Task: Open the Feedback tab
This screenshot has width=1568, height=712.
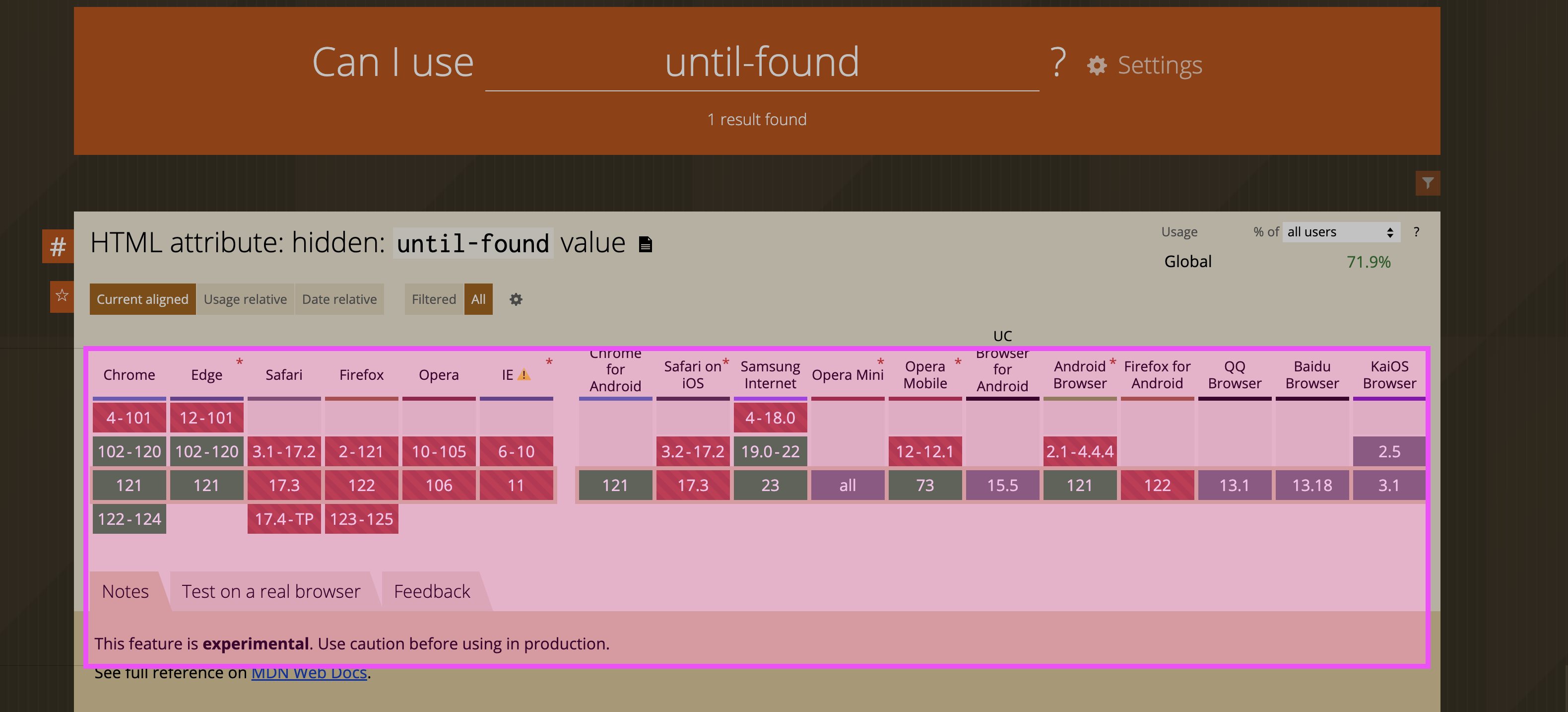Action: (432, 591)
